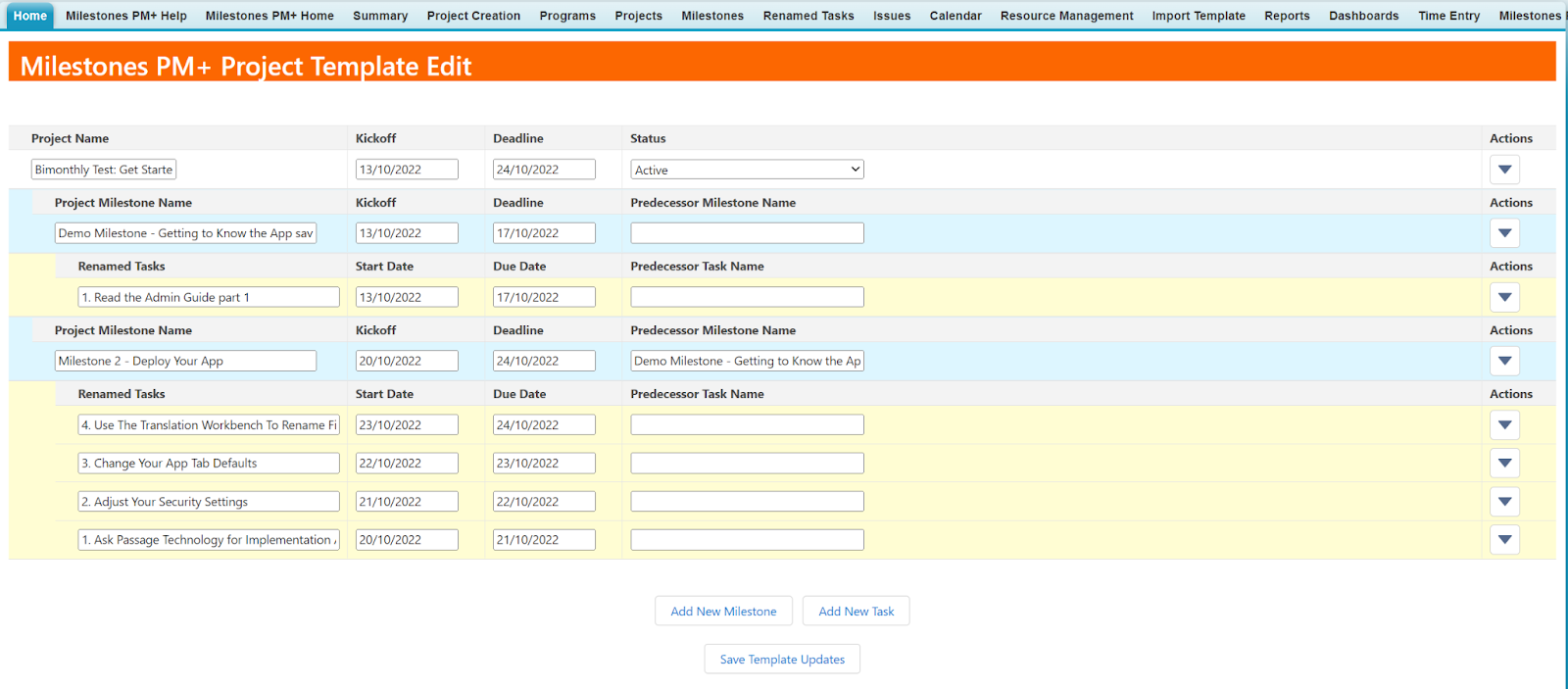Viewport: 1568px width, 689px height.
Task: Open Actions arrow for Ask Passage Technology task
Action: click(x=1504, y=539)
